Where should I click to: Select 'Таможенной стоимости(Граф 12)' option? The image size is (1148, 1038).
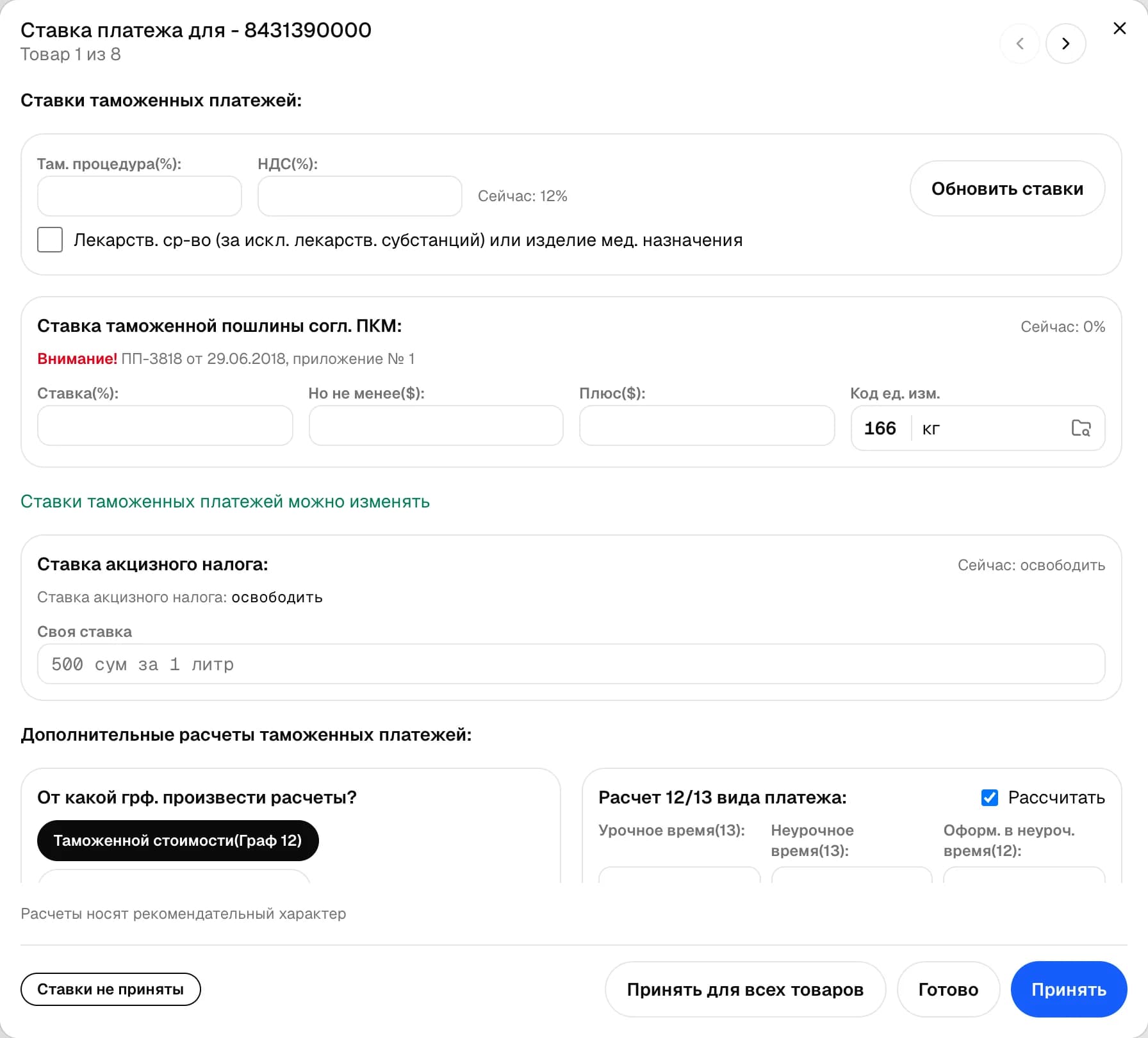[178, 841]
